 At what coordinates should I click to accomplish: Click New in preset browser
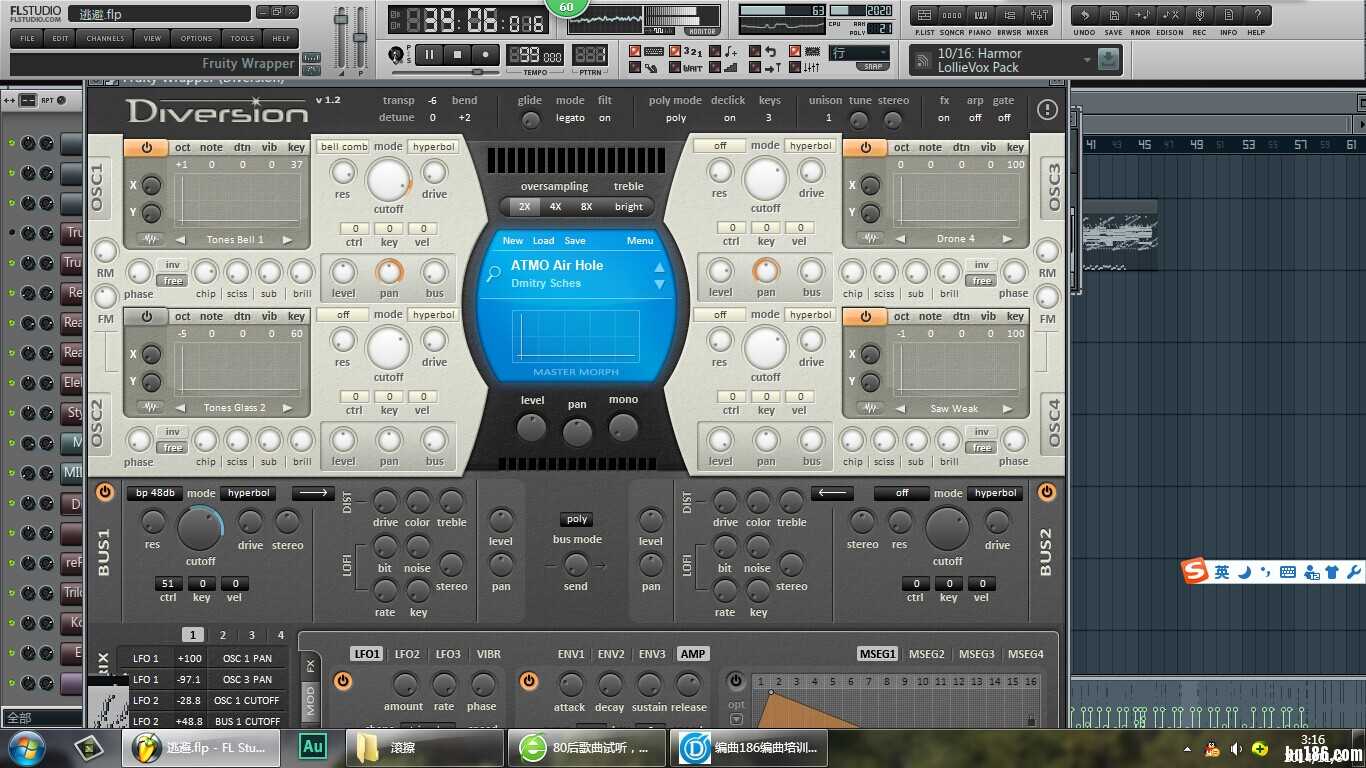tap(513, 240)
